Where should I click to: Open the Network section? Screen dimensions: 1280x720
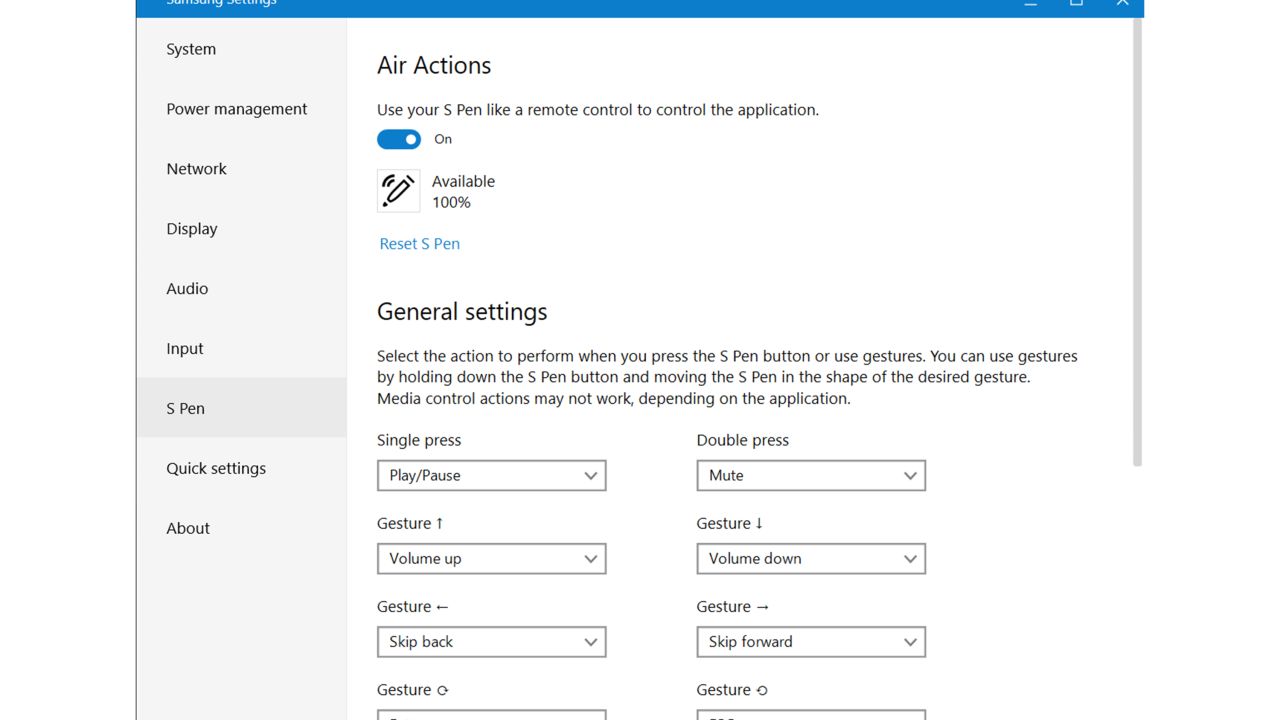tap(241, 169)
